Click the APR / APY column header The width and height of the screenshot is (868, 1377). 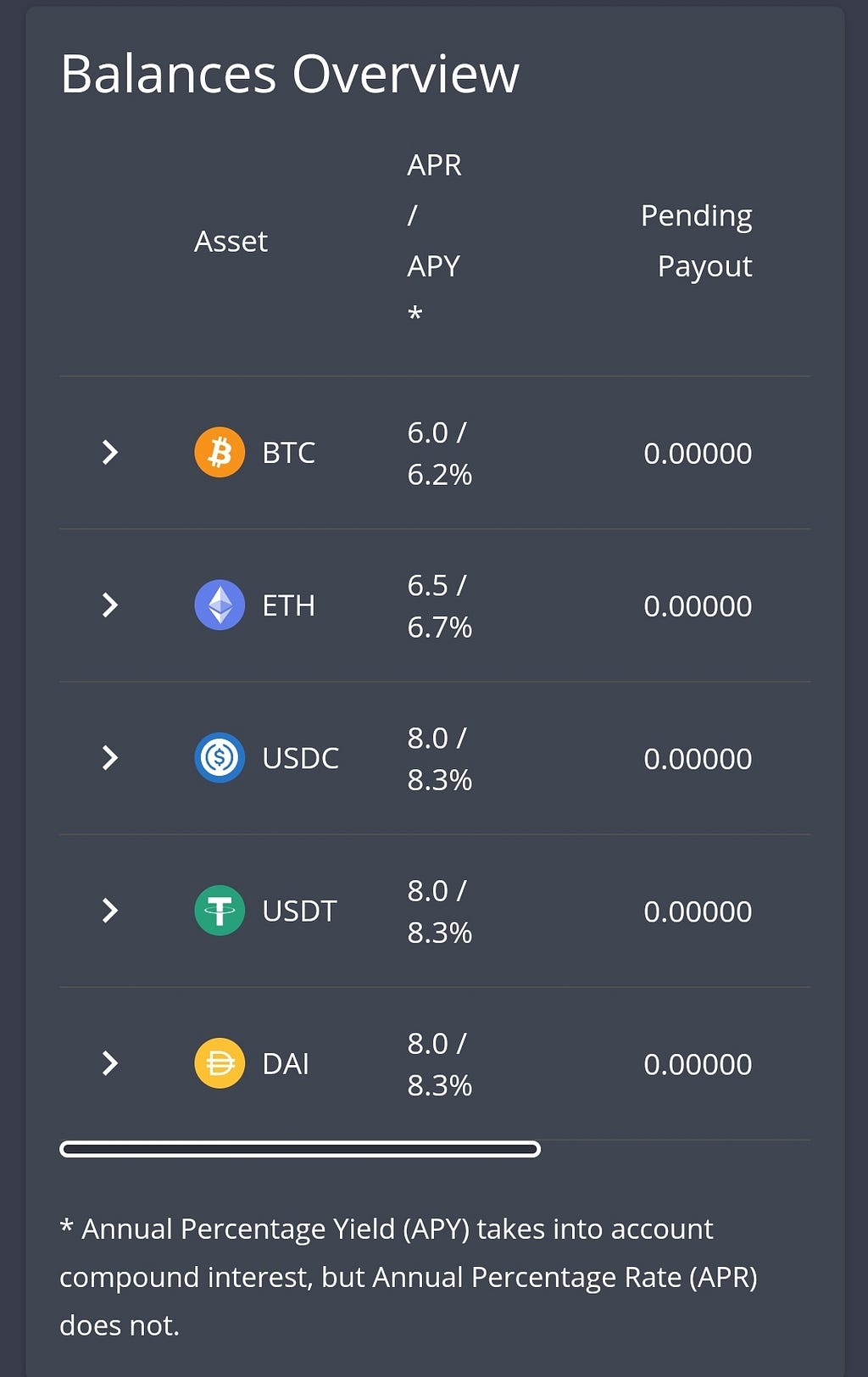[x=434, y=240]
